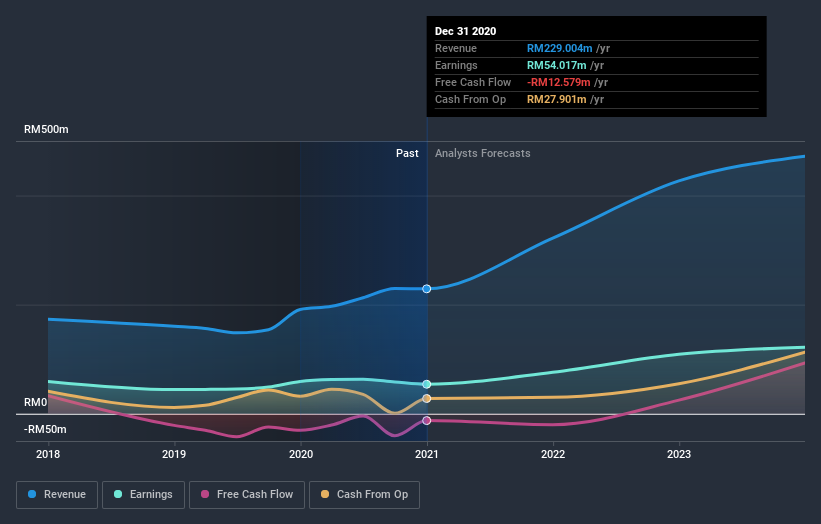Click the 2021 x-axis label
821x524 pixels.
[x=427, y=454]
